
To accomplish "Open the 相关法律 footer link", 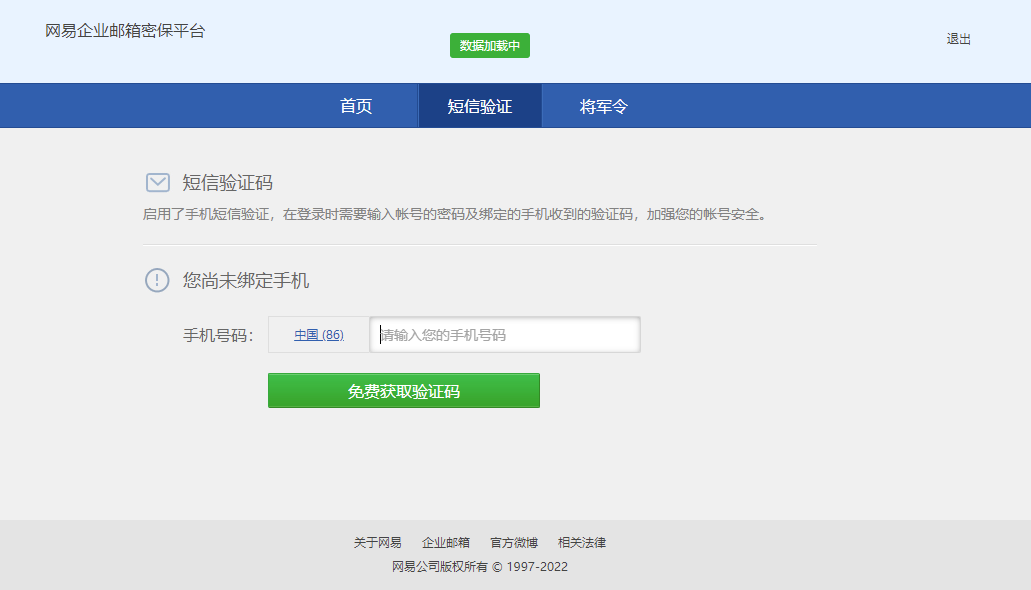I will [581, 543].
